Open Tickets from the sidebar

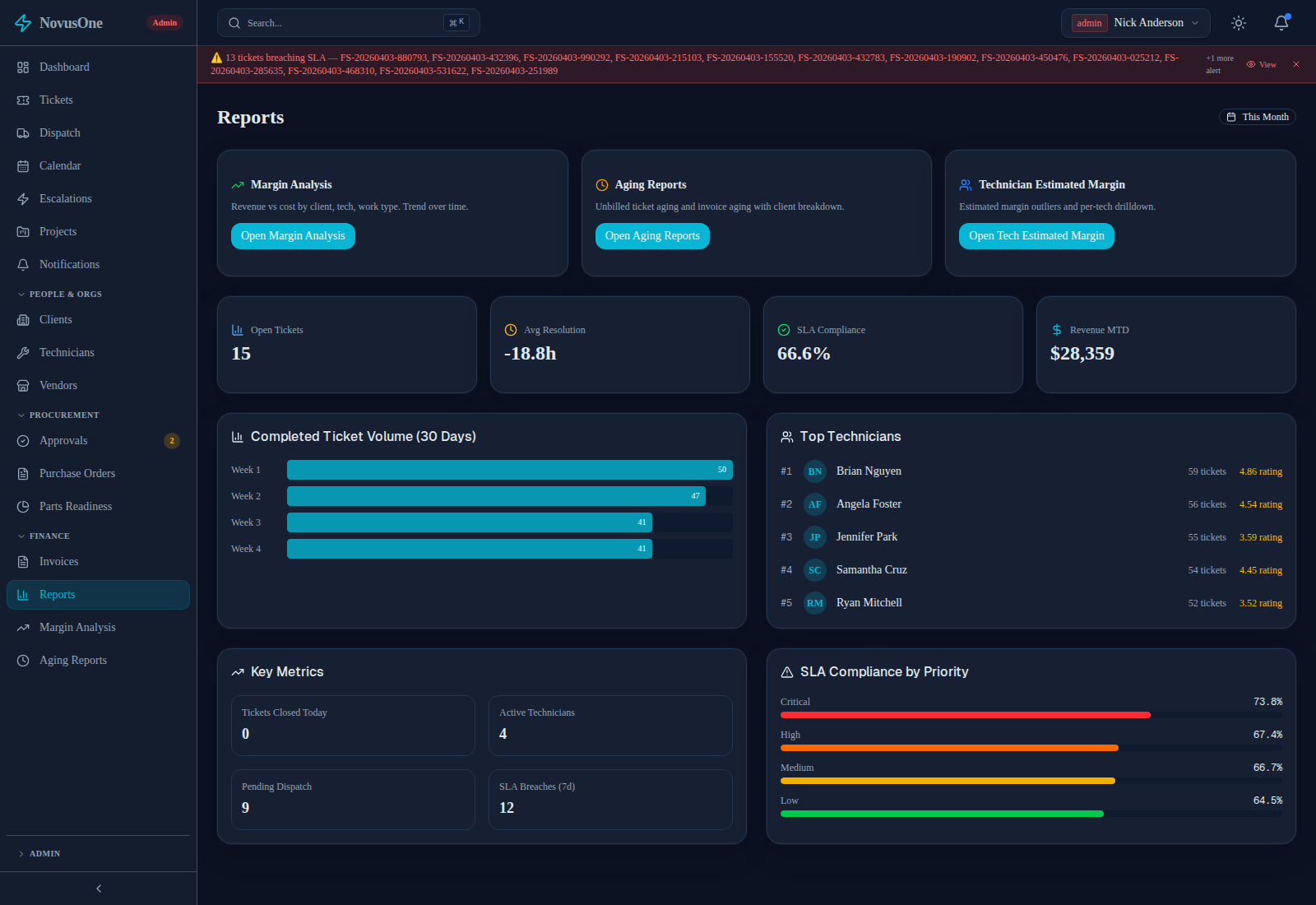click(x=98, y=100)
